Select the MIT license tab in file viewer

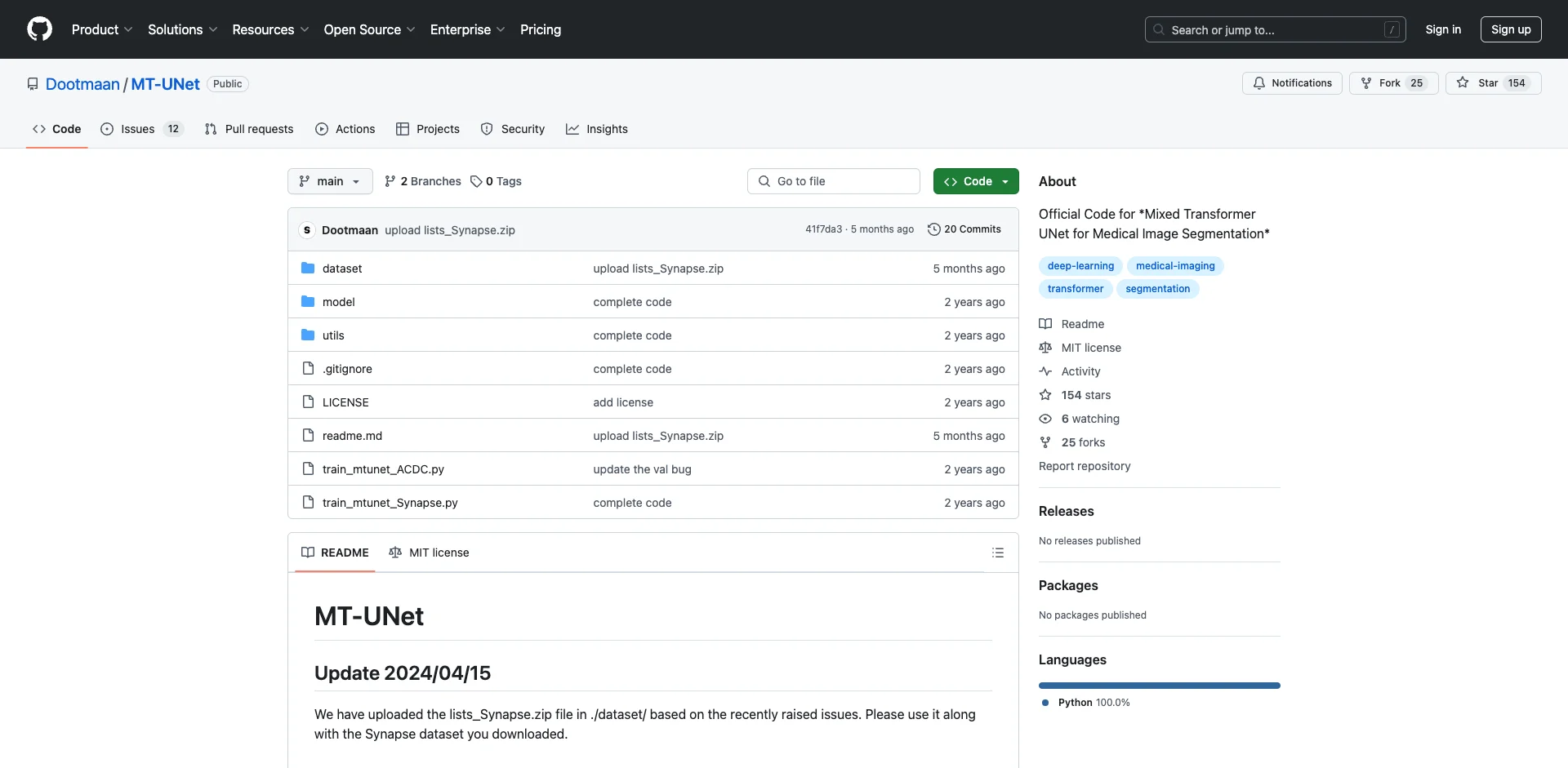(x=429, y=553)
